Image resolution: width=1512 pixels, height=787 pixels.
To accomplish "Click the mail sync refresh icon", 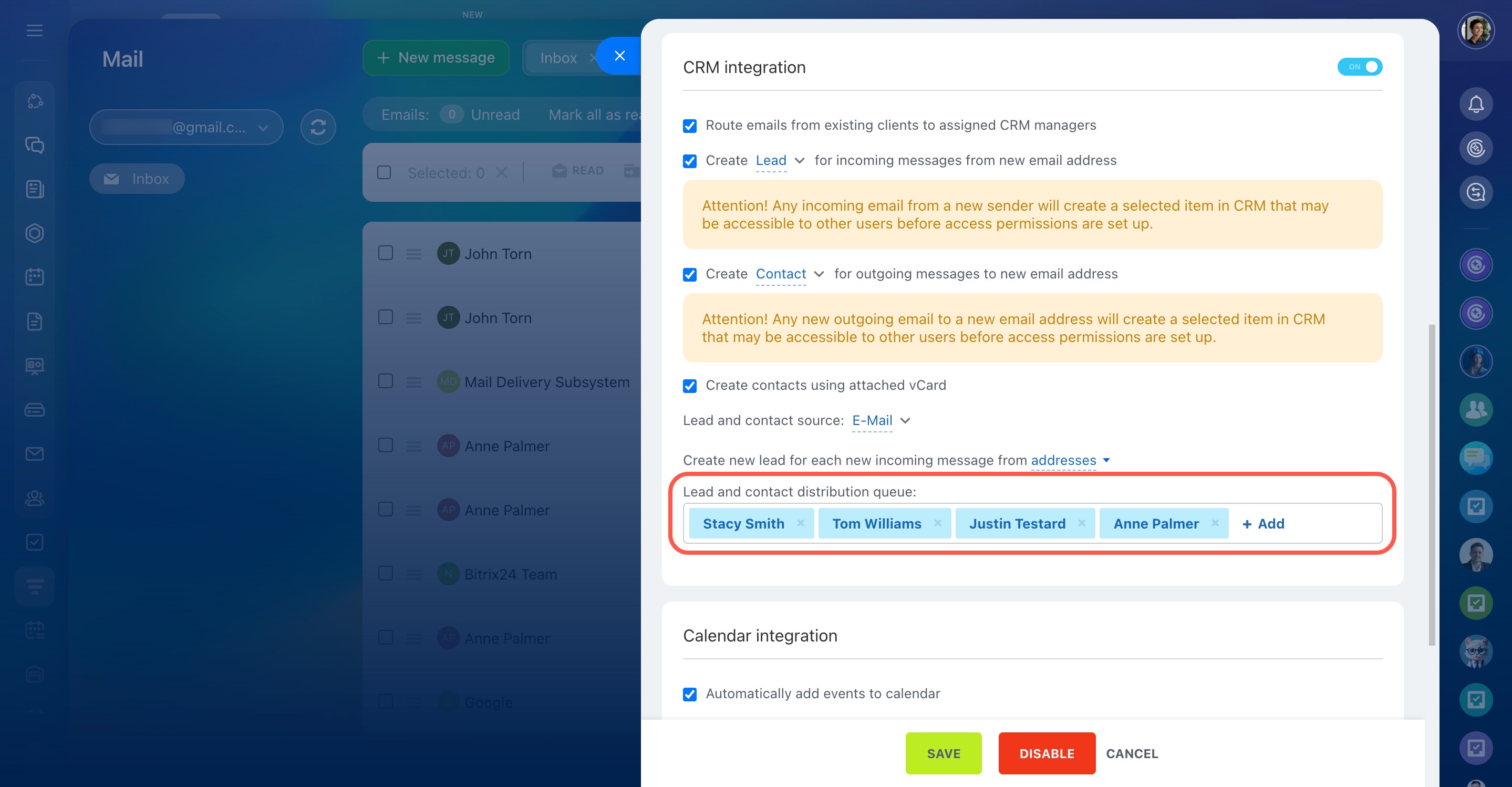I will click(x=318, y=127).
